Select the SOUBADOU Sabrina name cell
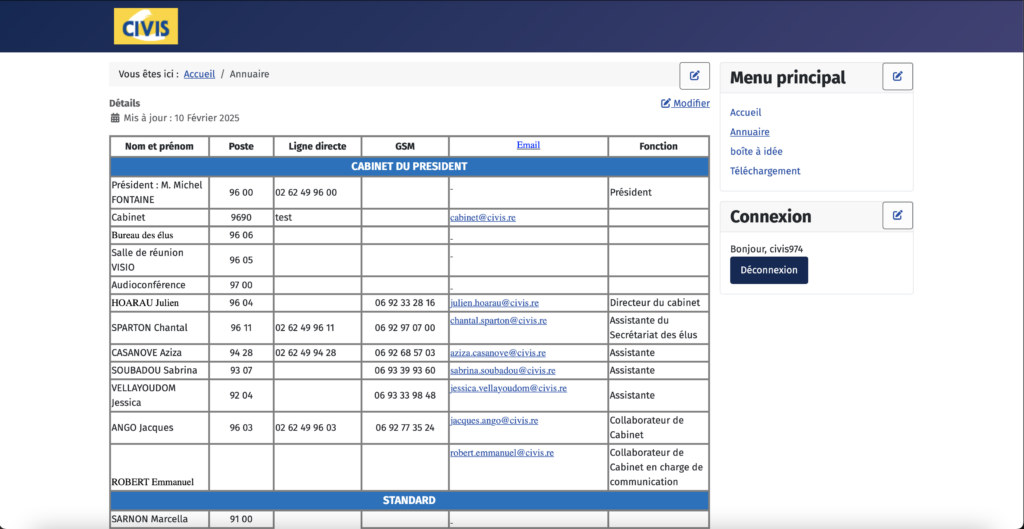Screen dimensions: 1024x529 [x=159, y=370]
